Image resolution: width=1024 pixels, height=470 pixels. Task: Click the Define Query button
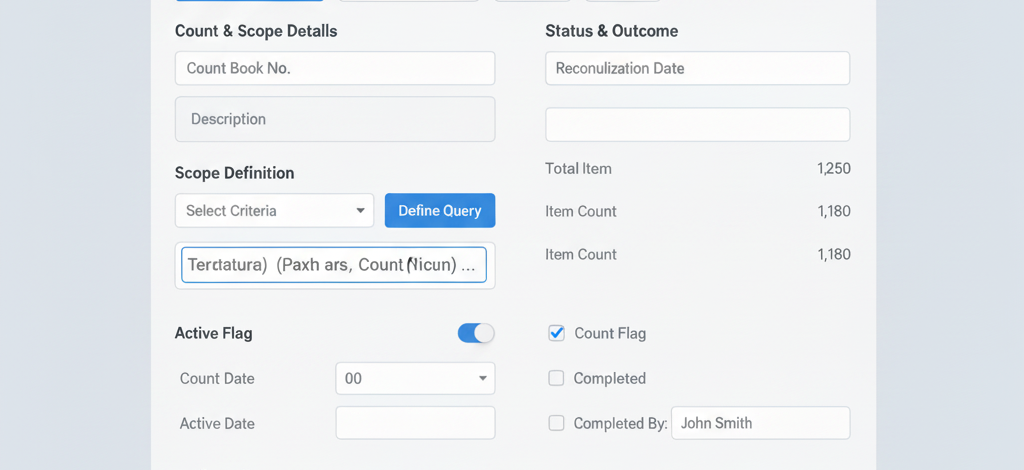[439, 211]
